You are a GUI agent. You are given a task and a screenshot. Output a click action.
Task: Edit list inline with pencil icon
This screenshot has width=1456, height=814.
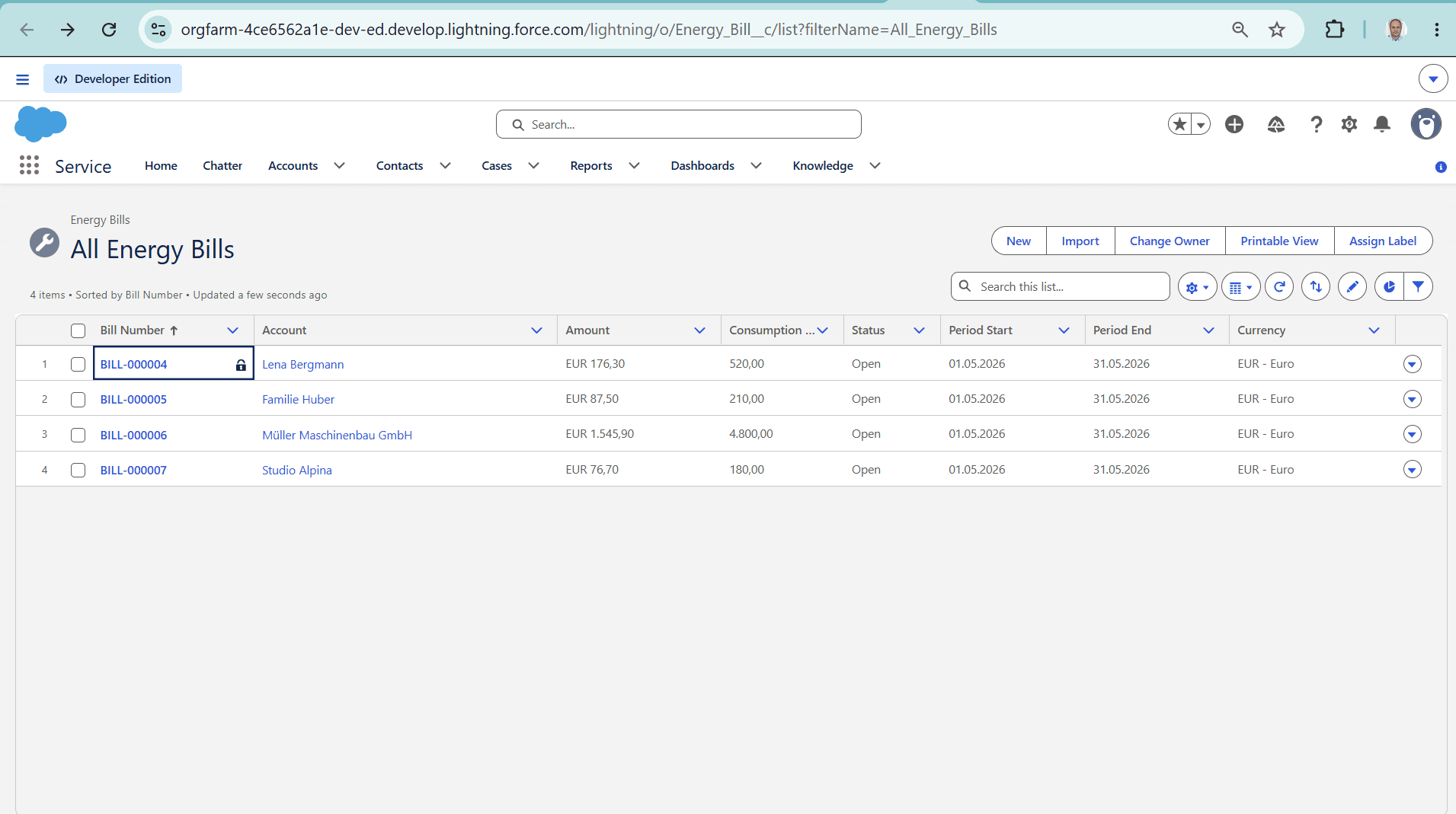point(1352,287)
